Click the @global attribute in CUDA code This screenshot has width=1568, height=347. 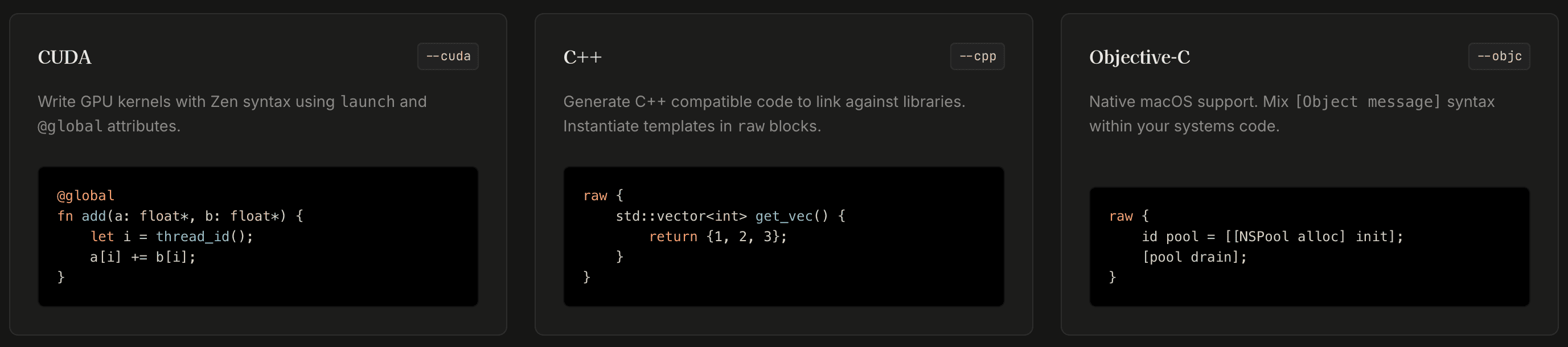tap(86, 196)
